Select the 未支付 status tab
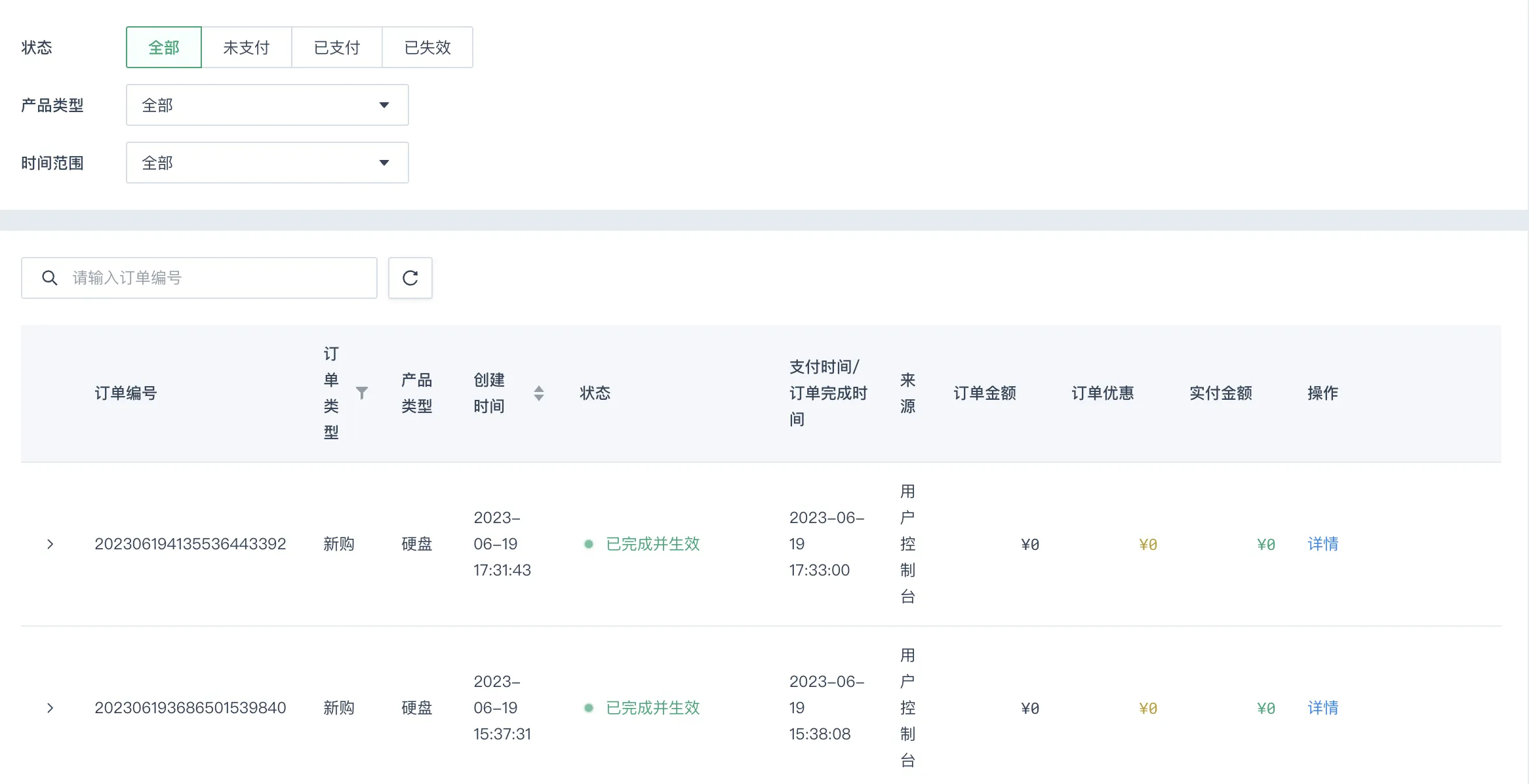Image resolution: width=1529 pixels, height=784 pixels. click(x=247, y=47)
